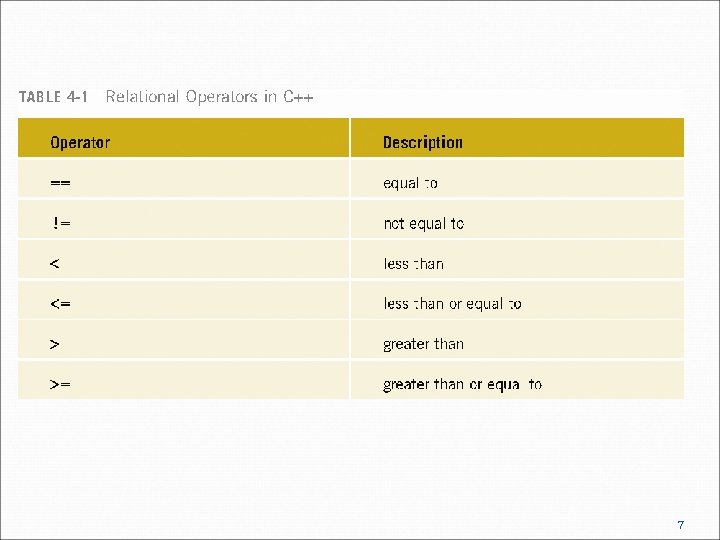Click "less than or equal to" text
720x540 pixels.
[452, 304]
